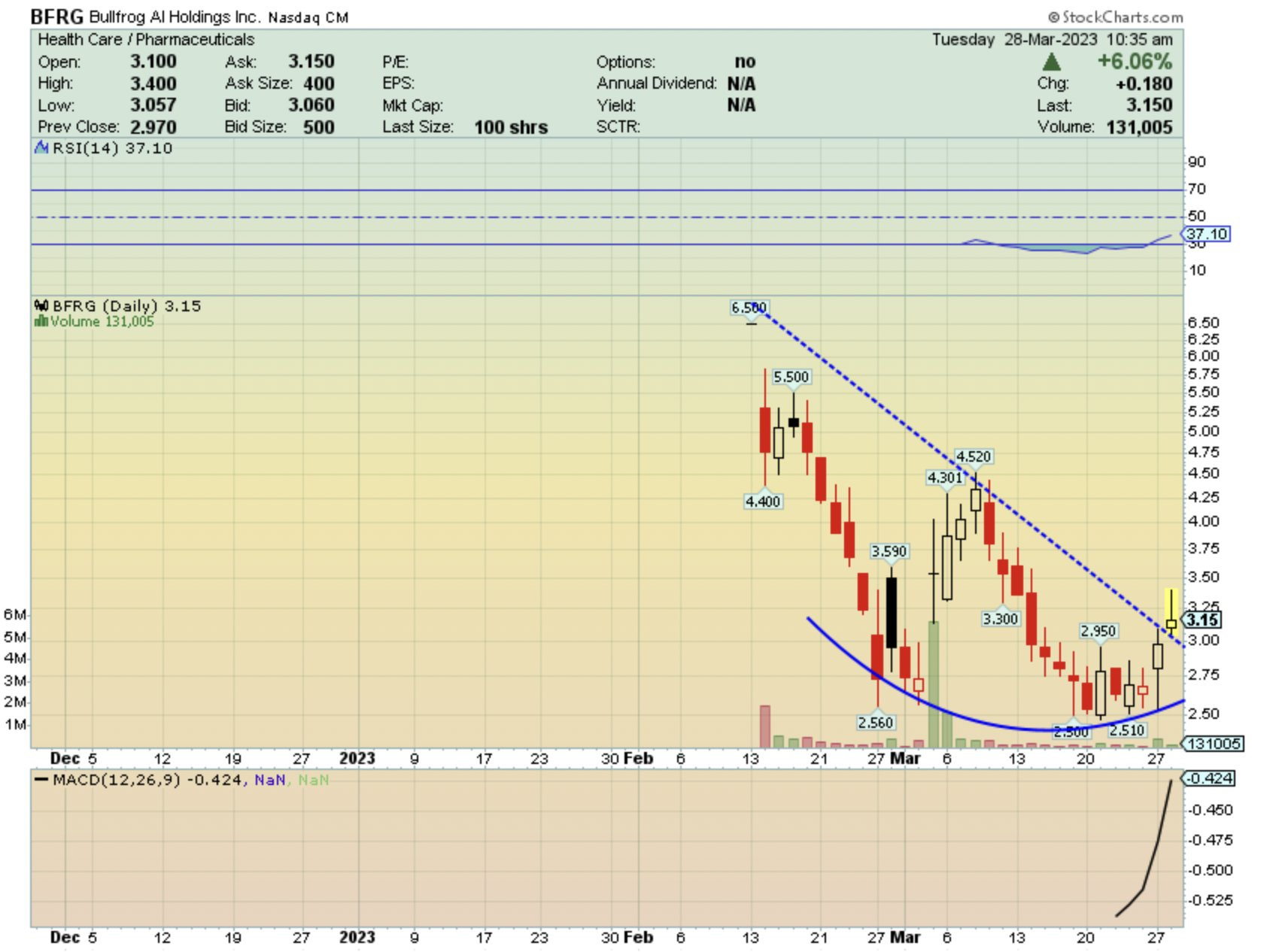Click the 6.50 price axis label
This screenshot has width=1273, height=952.
tap(1203, 323)
